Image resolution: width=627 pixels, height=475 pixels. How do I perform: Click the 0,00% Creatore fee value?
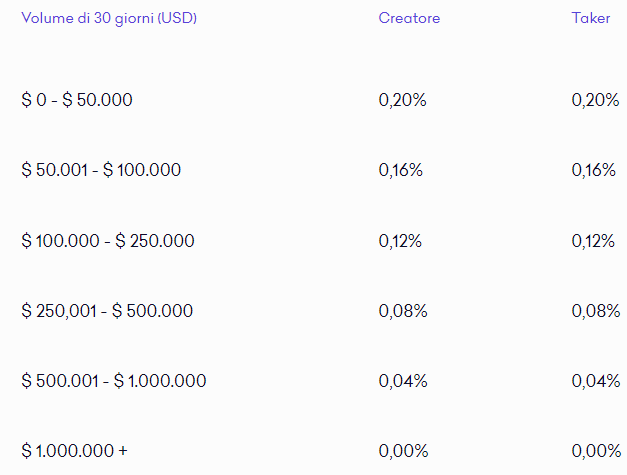click(x=403, y=451)
